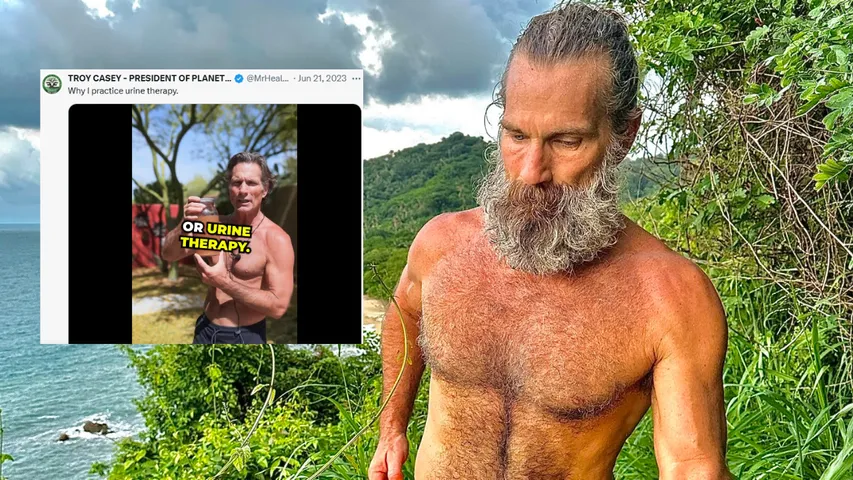Open the three-dot more options menu on tweet
Image resolution: width=853 pixels, height=480 pixels.
[356, 78]
